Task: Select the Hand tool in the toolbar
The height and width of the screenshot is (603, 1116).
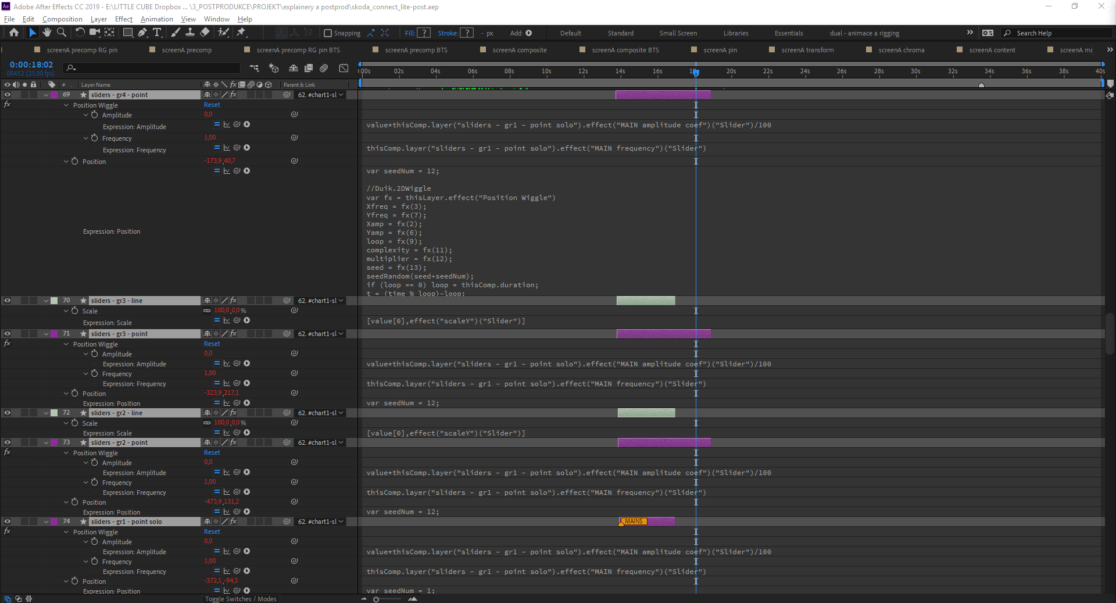Action: [x=47, y=33]
